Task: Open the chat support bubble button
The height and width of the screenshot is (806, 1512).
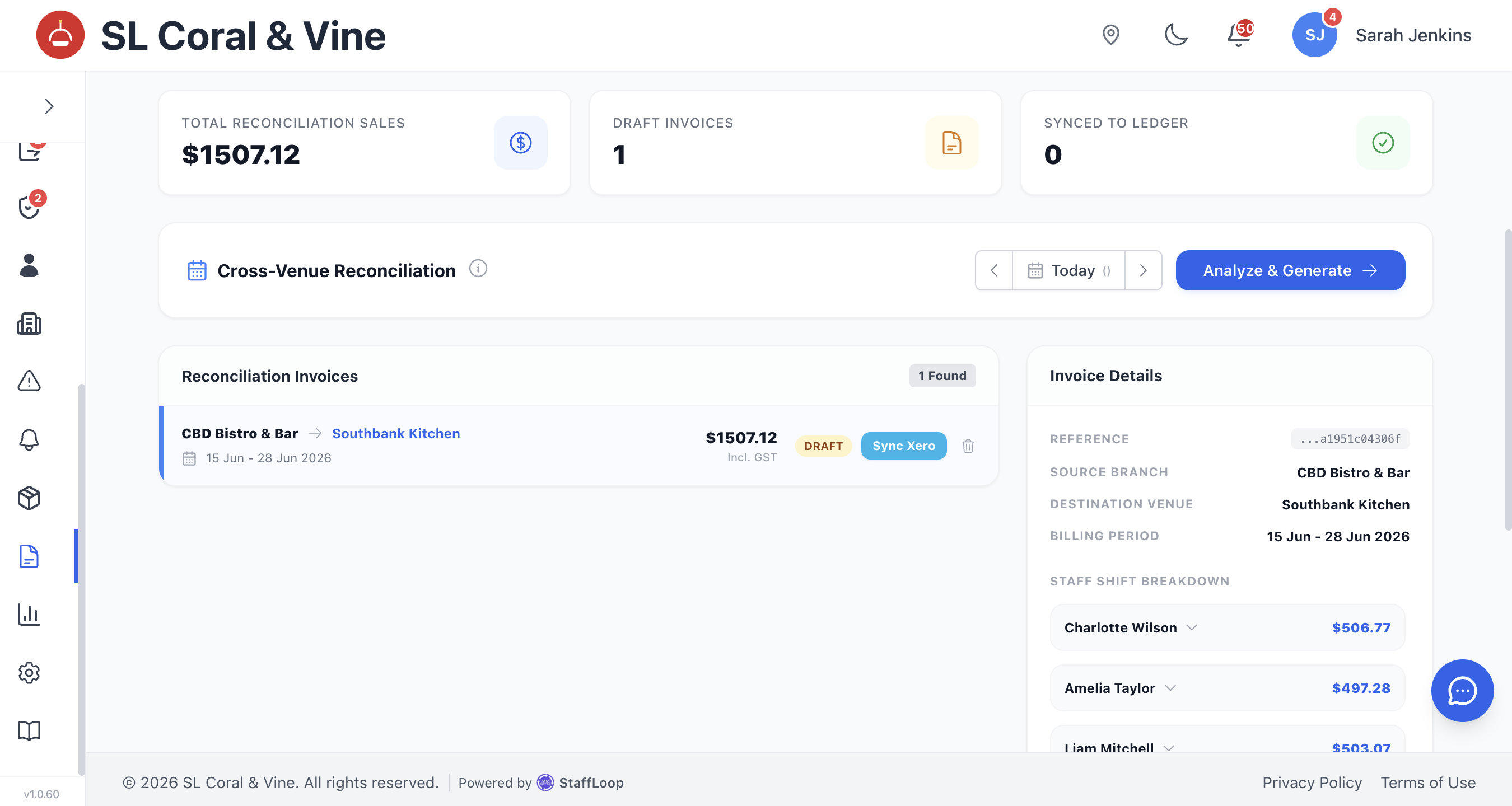Action: (x=1462, y=691)
